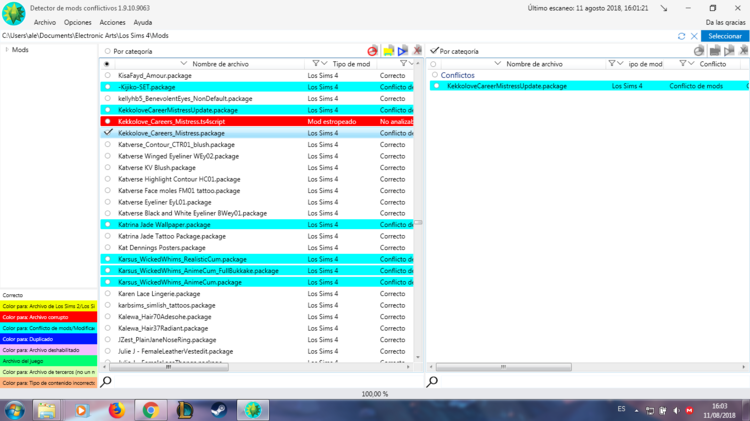Click right list horizontal scrollbar thumb
Viewport: 750px width, 421px height.
pyautogui.click(x=503, y=367)
